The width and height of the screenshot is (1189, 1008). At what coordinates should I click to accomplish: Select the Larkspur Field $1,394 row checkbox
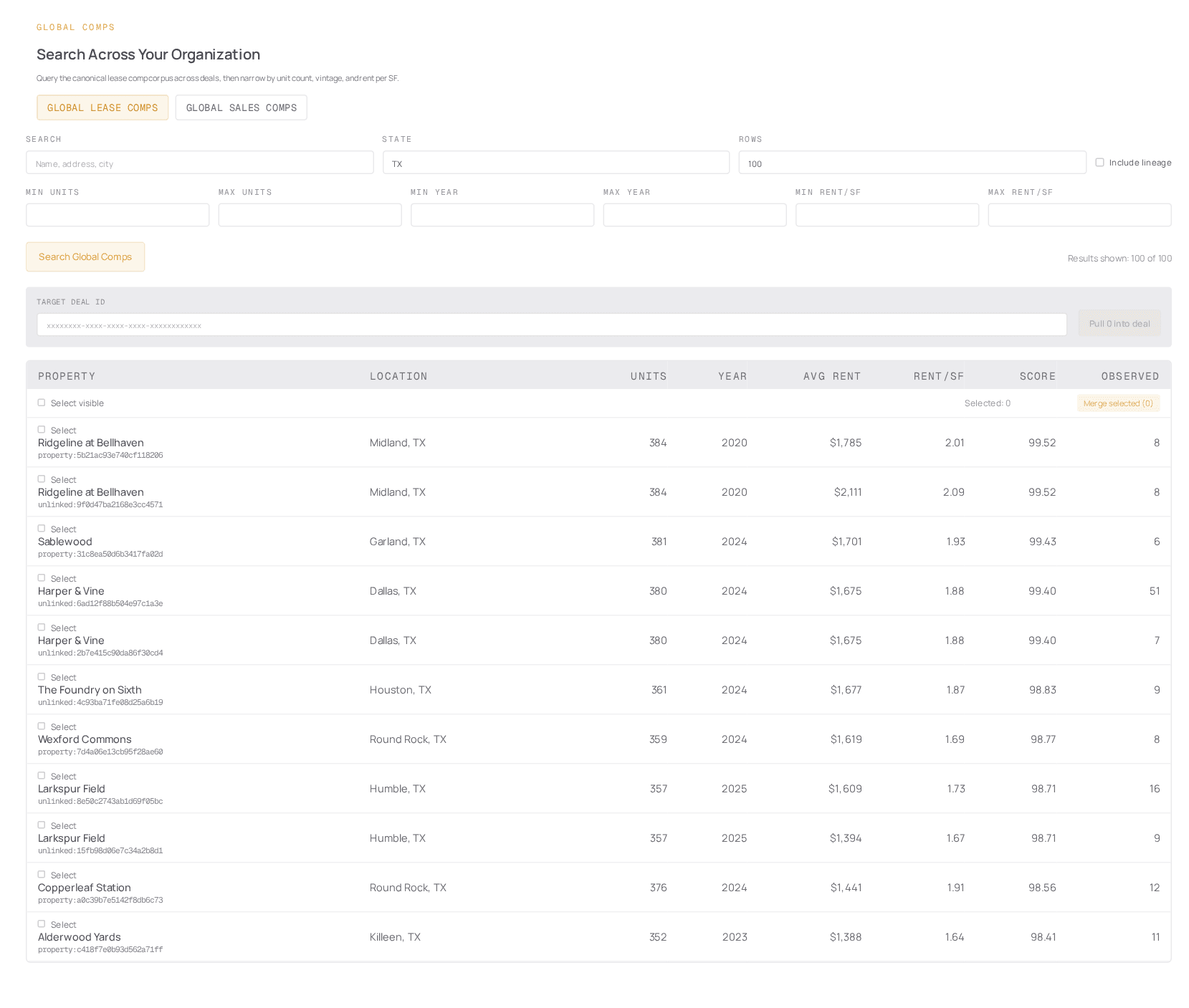click(x=42, y=825)
